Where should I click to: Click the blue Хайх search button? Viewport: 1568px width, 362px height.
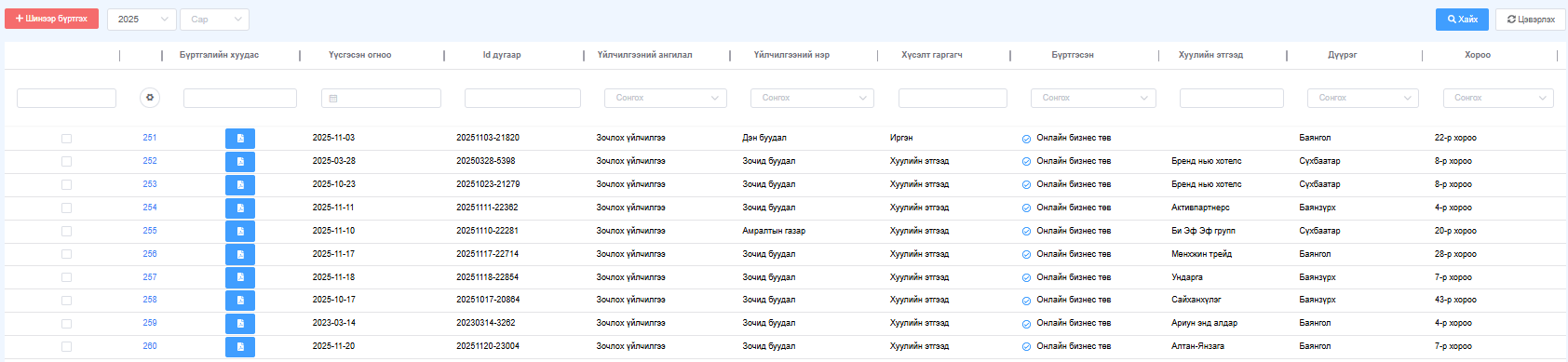click(1462, 20)
